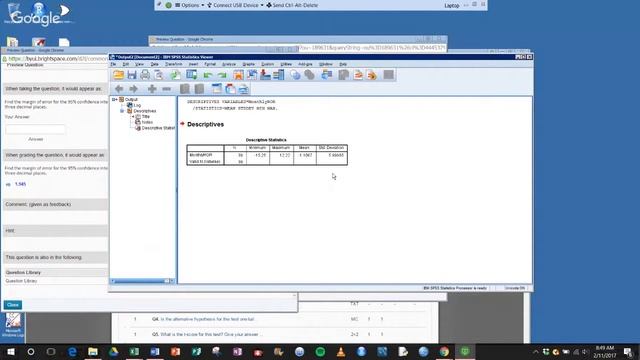Open the Window menu in SPSS
The width and height of the screenshot is (640, 360).
pos(325,64)
